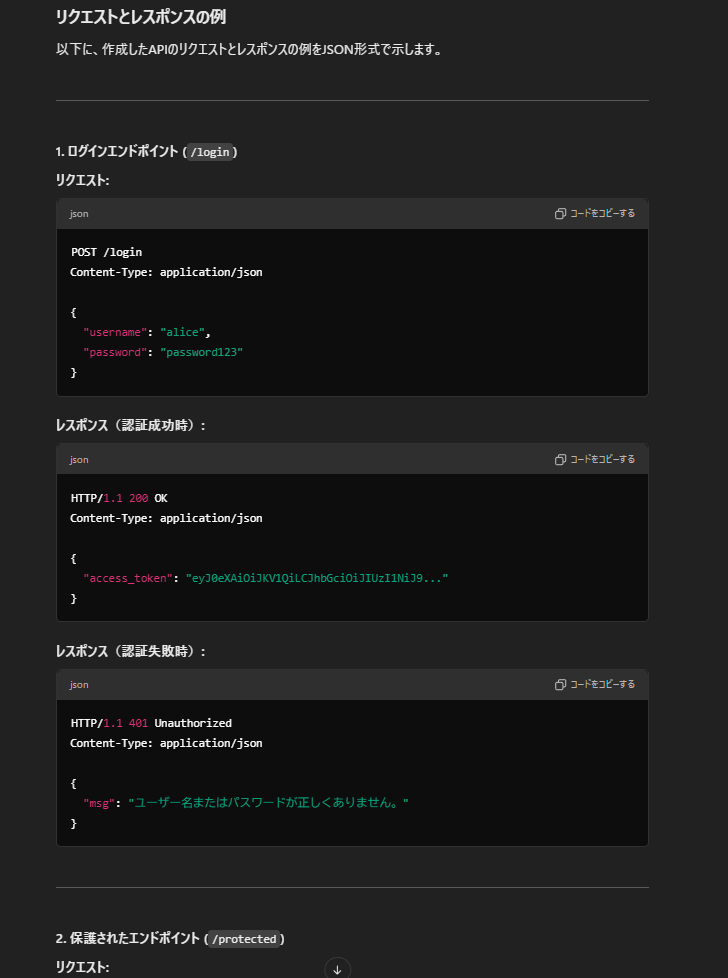This screenshot has height=978, width=728.
Task: Click 'コードをコピーする' text on the access_token response block
Action: coord(602,460)
